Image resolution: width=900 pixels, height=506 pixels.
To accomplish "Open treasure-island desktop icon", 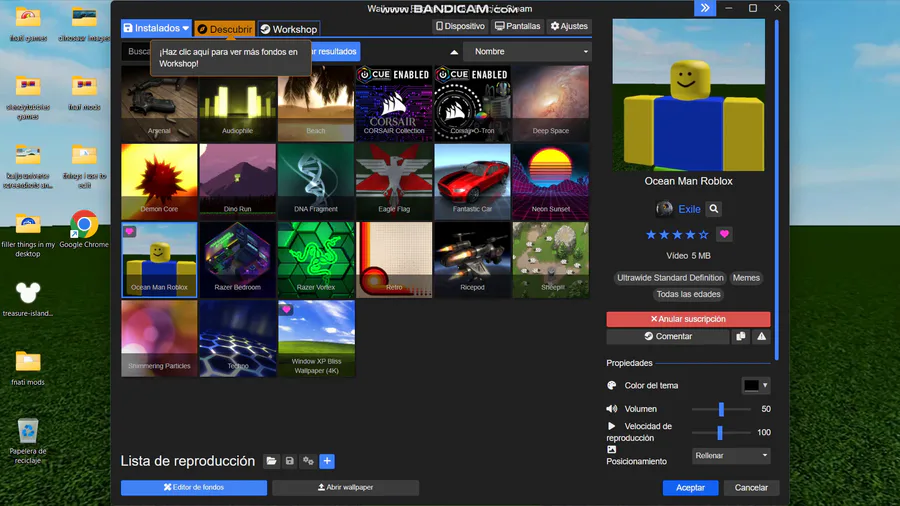I will (28, 299).
